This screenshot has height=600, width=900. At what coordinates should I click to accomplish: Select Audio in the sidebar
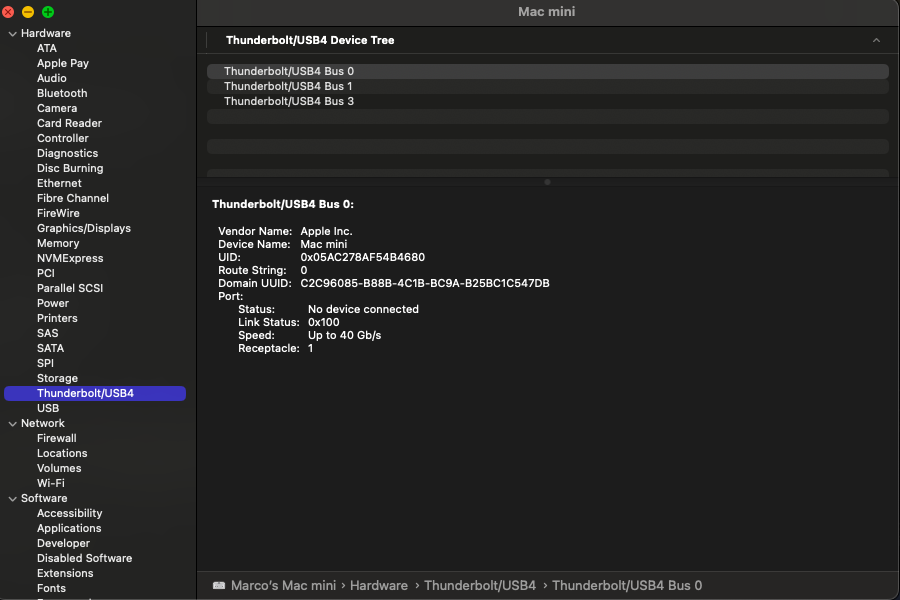point(52,78)
